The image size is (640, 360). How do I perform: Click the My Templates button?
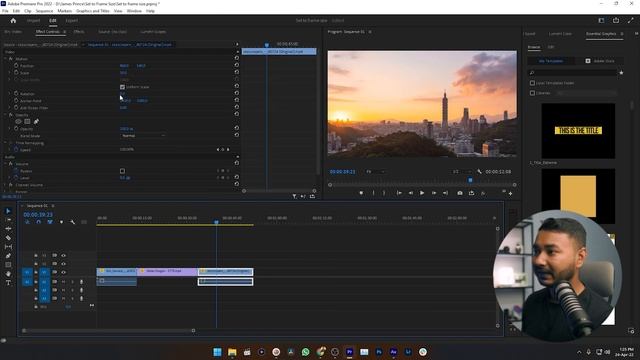(551, 61)
